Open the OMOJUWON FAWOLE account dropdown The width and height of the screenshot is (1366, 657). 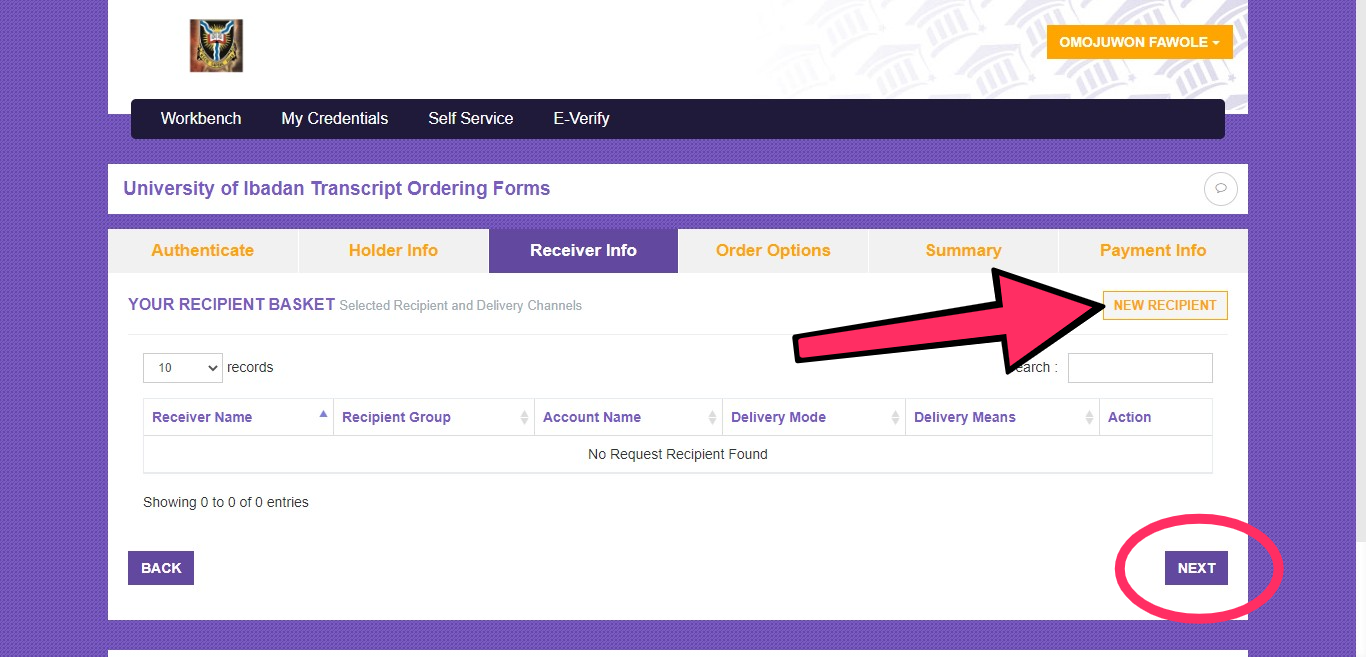pyautogui.click(x=1139, y=42)
